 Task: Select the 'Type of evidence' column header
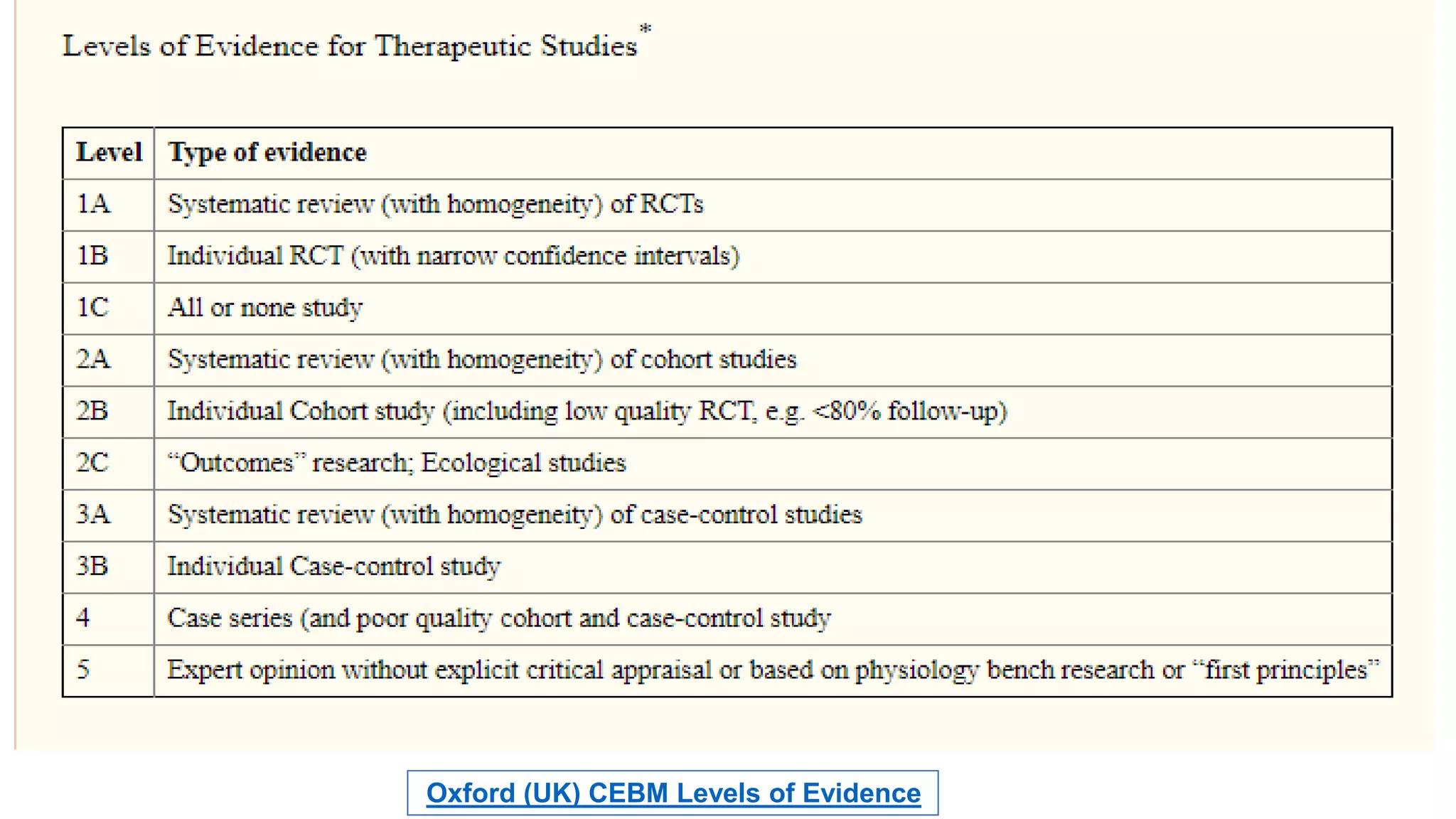(267, 153)
